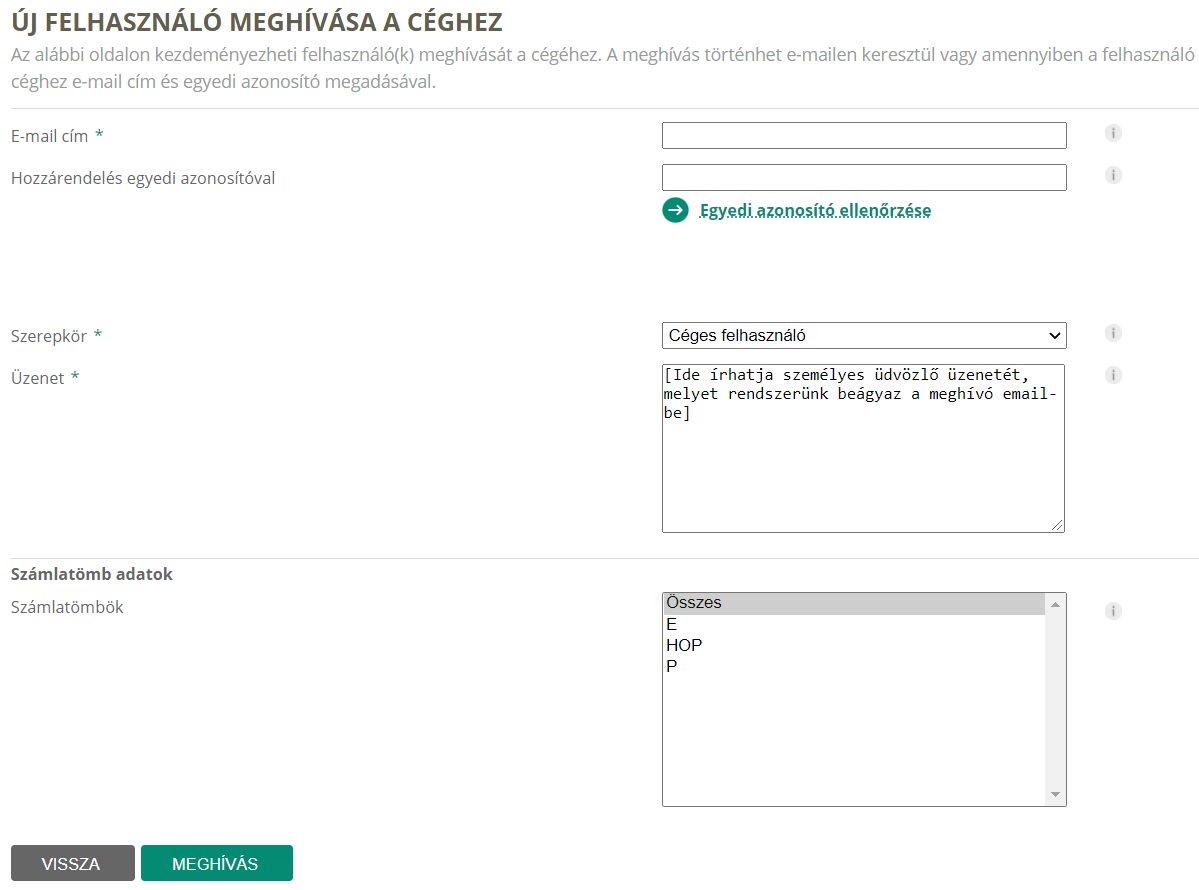Click the Számlatömbök list scroll down arrow
Image resolution: width=1199 pixels, height=890 pixels.
pyautogui.click(x=1055, y=794)
